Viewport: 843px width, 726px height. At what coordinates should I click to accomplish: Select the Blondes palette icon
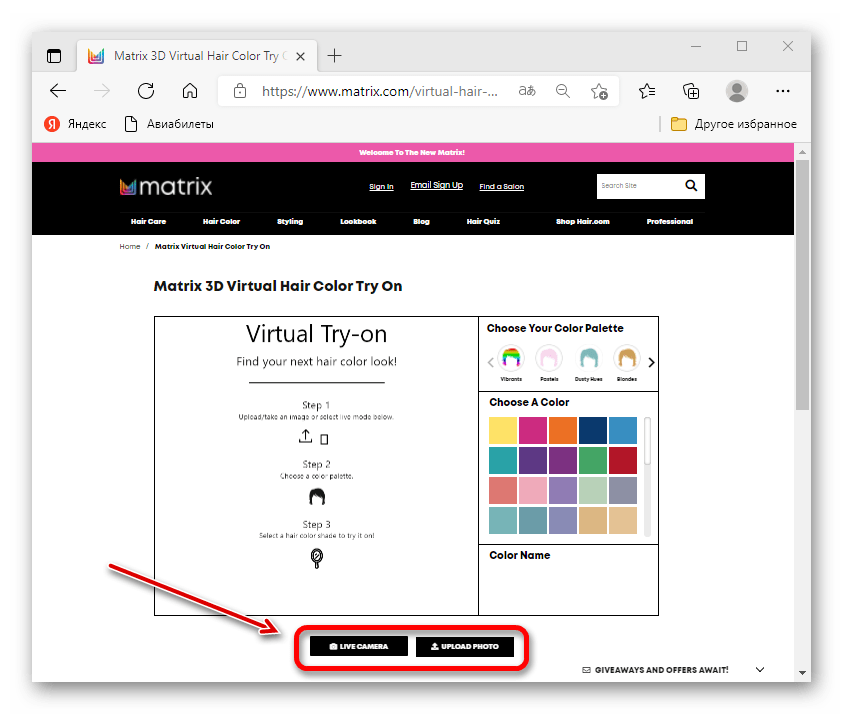click(627, 359)
